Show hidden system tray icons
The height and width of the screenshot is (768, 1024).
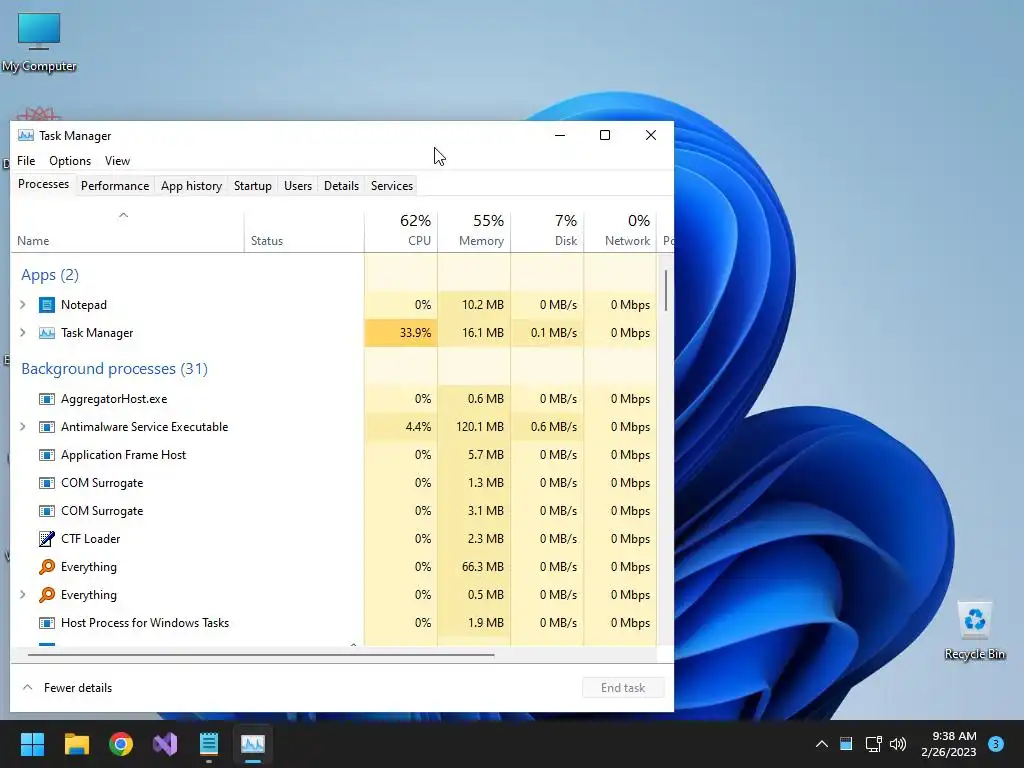[822, 744]
